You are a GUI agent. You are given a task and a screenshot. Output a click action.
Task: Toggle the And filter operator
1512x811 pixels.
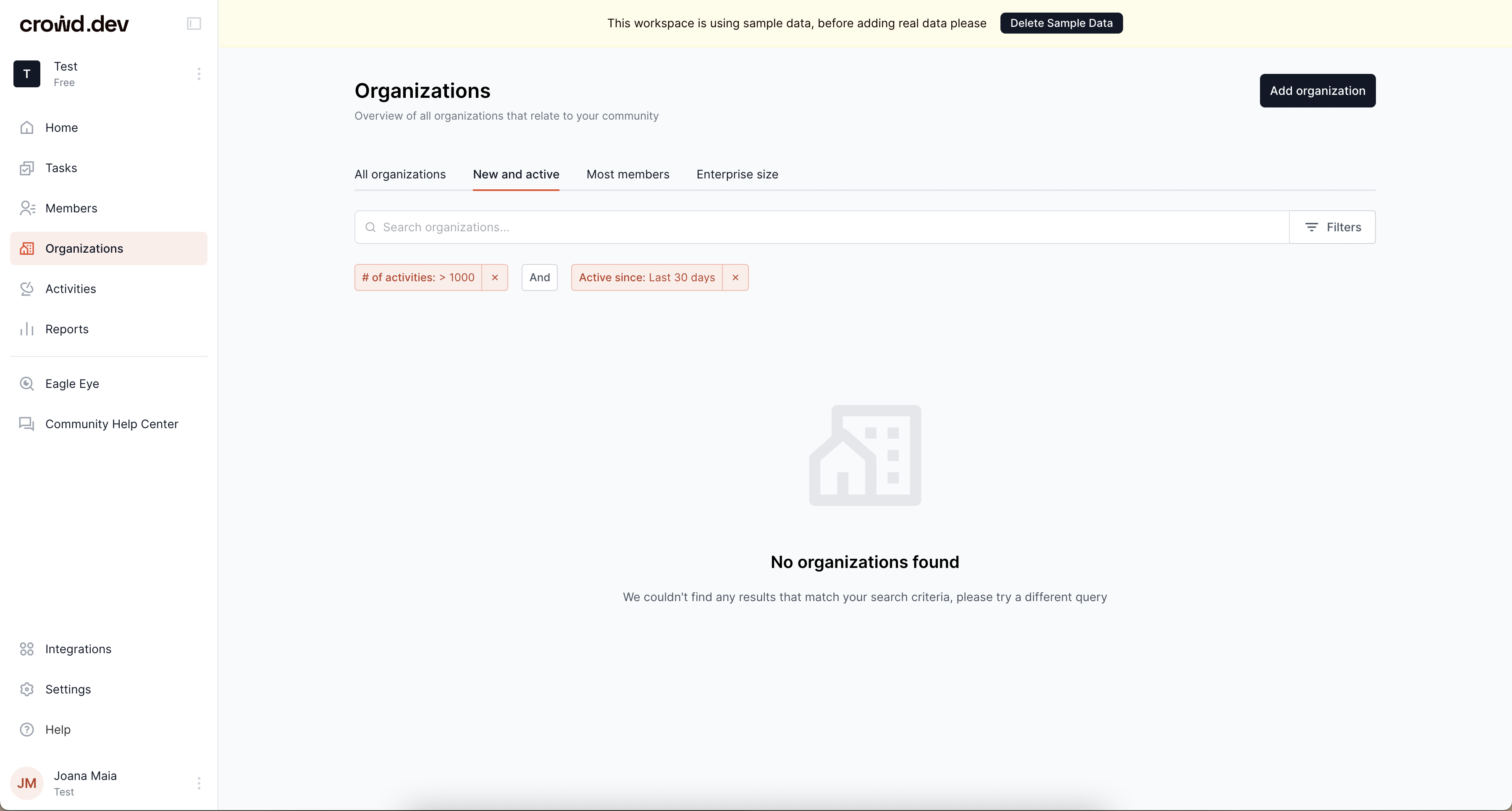click(x=539, y=277)
